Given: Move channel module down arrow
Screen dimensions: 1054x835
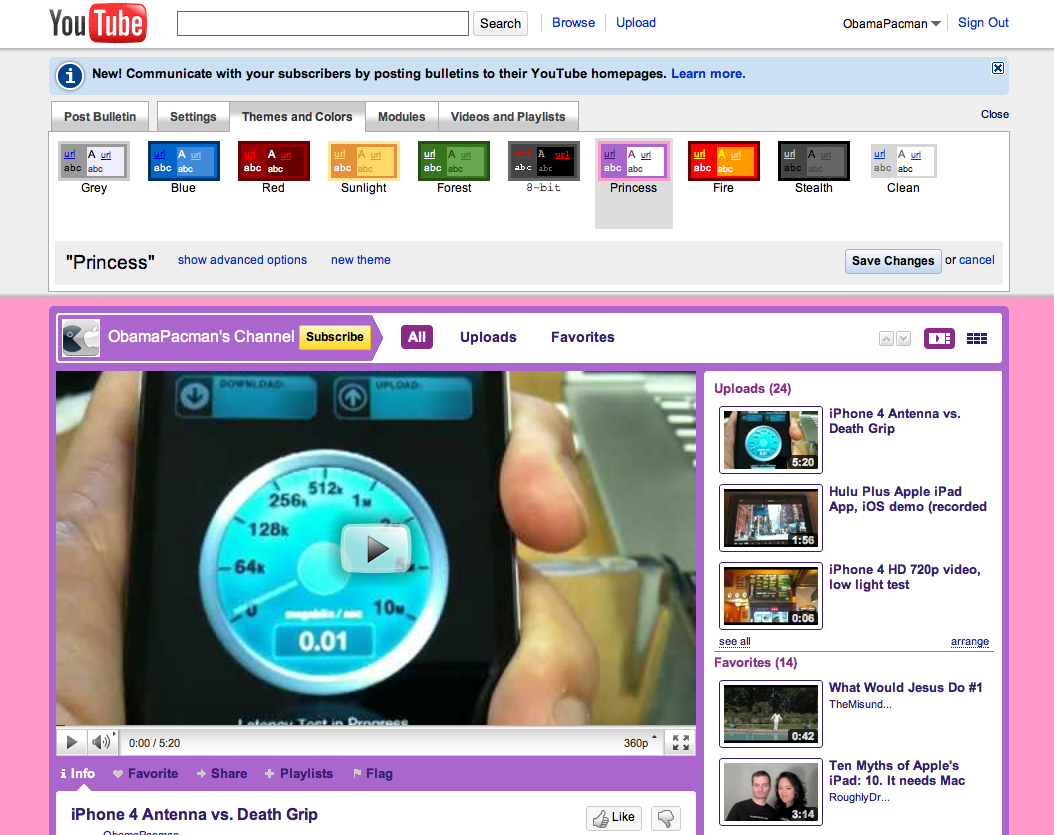Looking at the screenshot, I should tap(903, 339).
